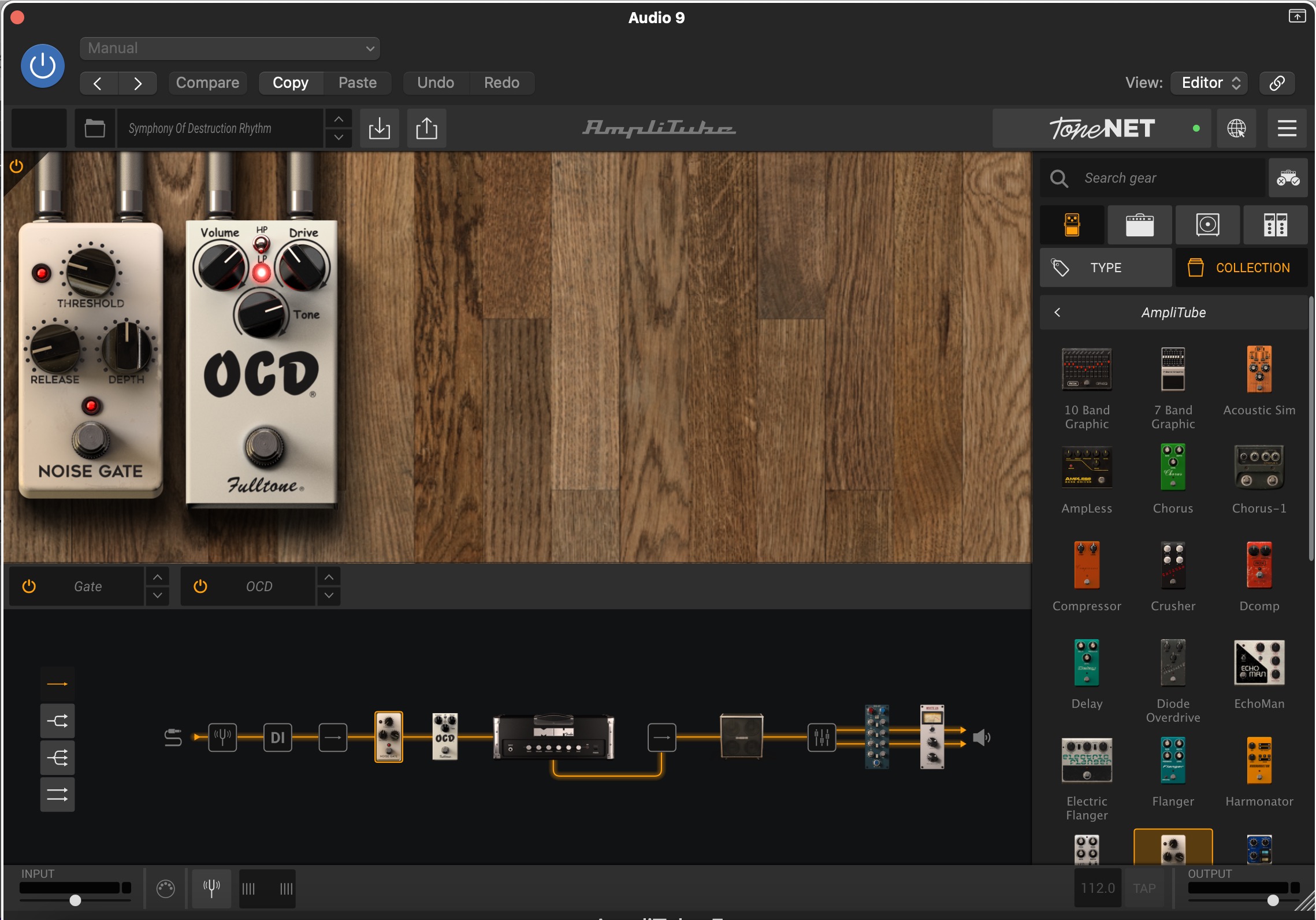Go to next preset arrow
Image resolution: width=1316 pixels, height=920 pixels.
coord(137,83)
